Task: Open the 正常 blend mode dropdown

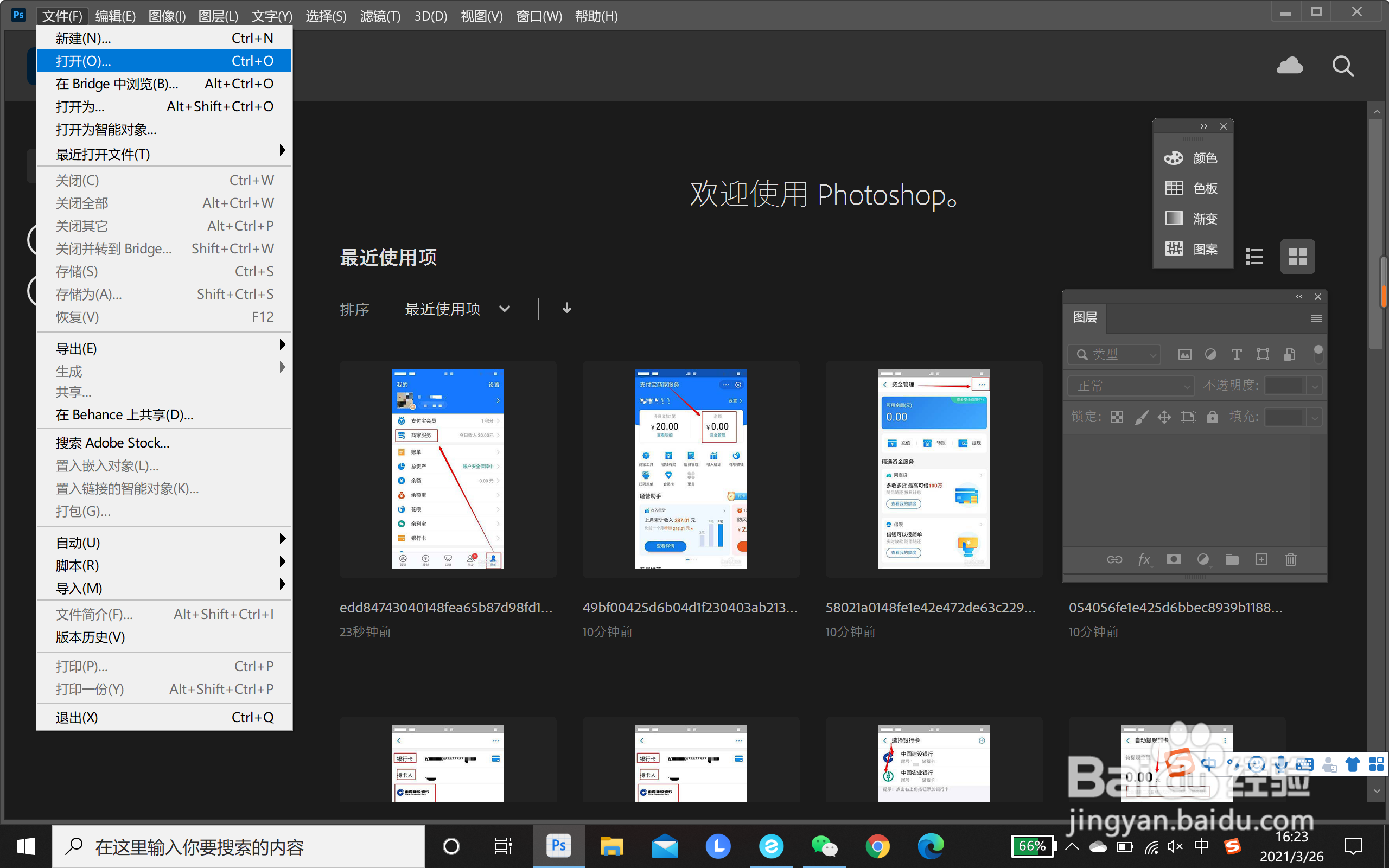Action: pos(1130,386)
